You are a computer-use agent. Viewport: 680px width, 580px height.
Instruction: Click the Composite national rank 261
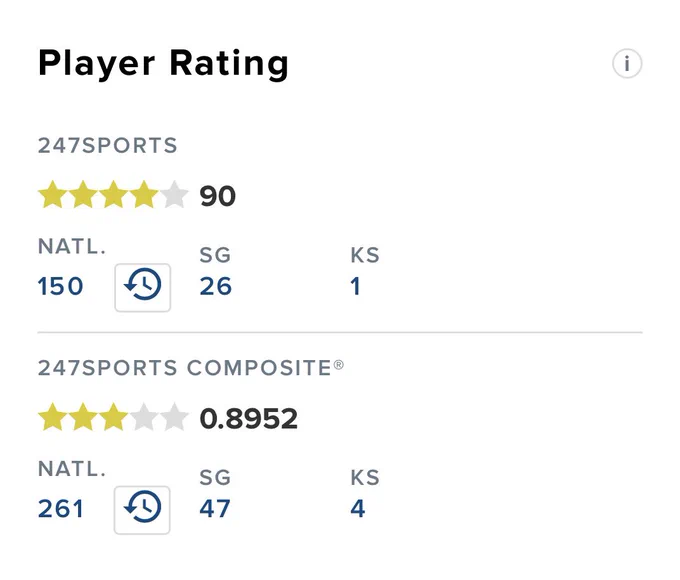pos(60,509)
